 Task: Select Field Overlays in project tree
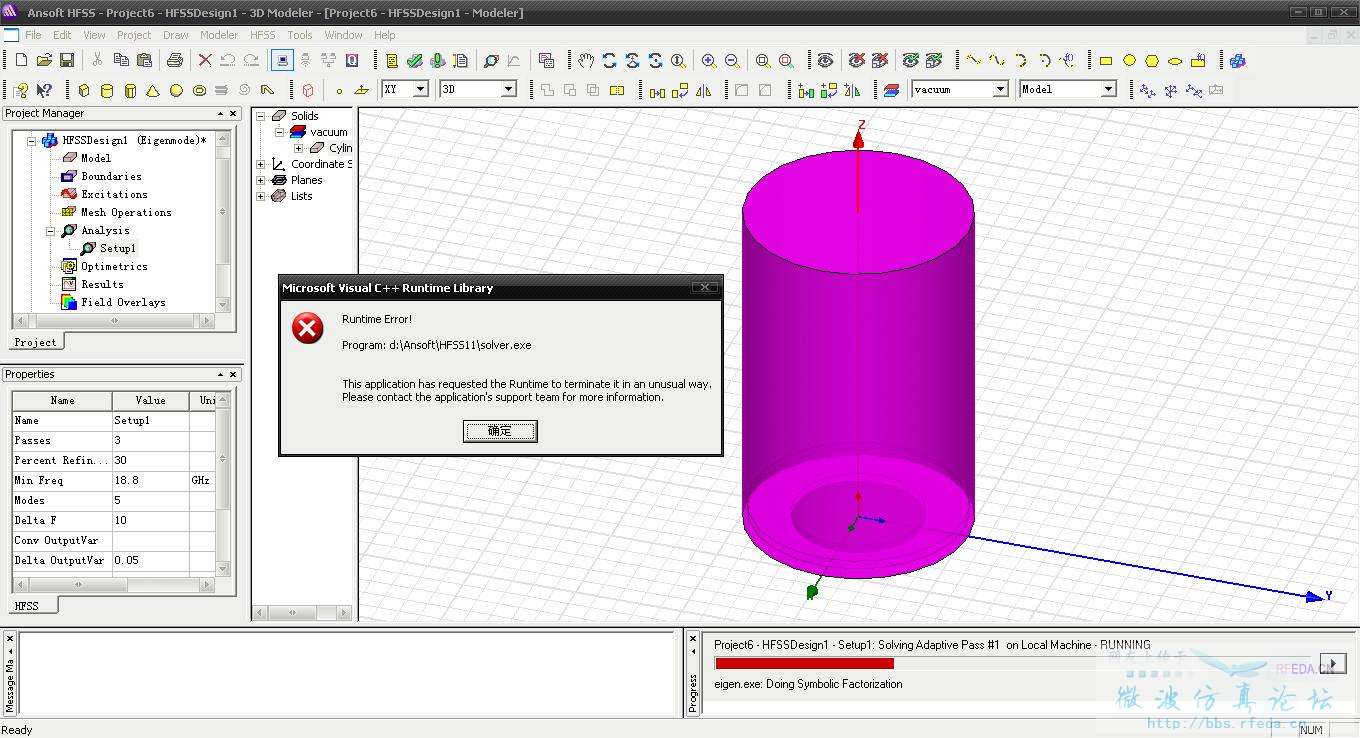(x=123, y=302)
